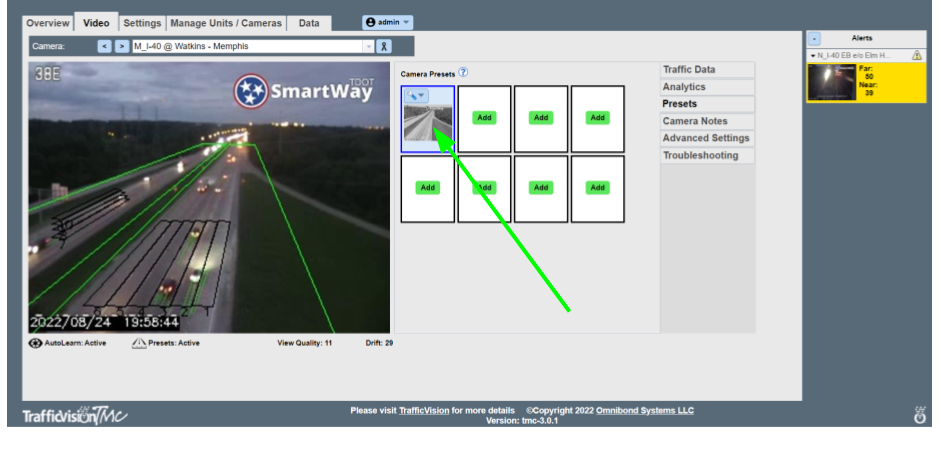Follow the TrafficVision footer link
The width and height of the screenshot is (938, 453).
(x=424, y=411)
